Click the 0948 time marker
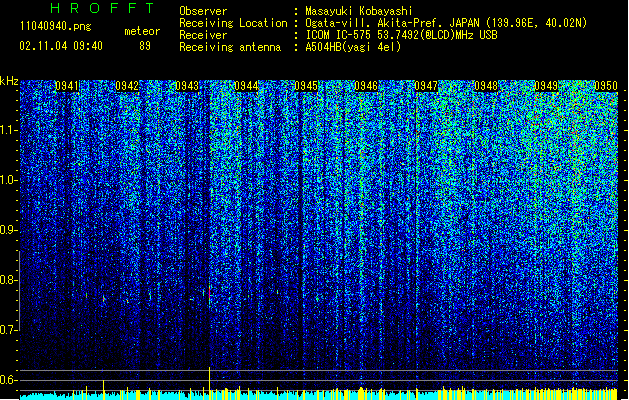Image resolution: width=629 pixels, height=400 pixels. pos(486,86)
